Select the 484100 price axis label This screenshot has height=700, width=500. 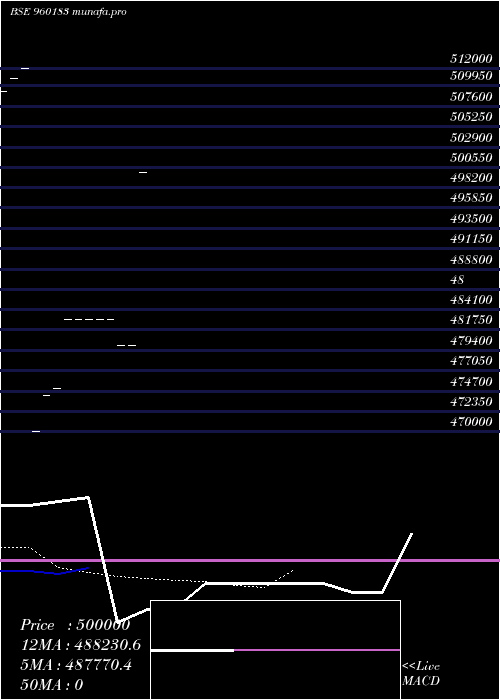[x=471, y=300]
